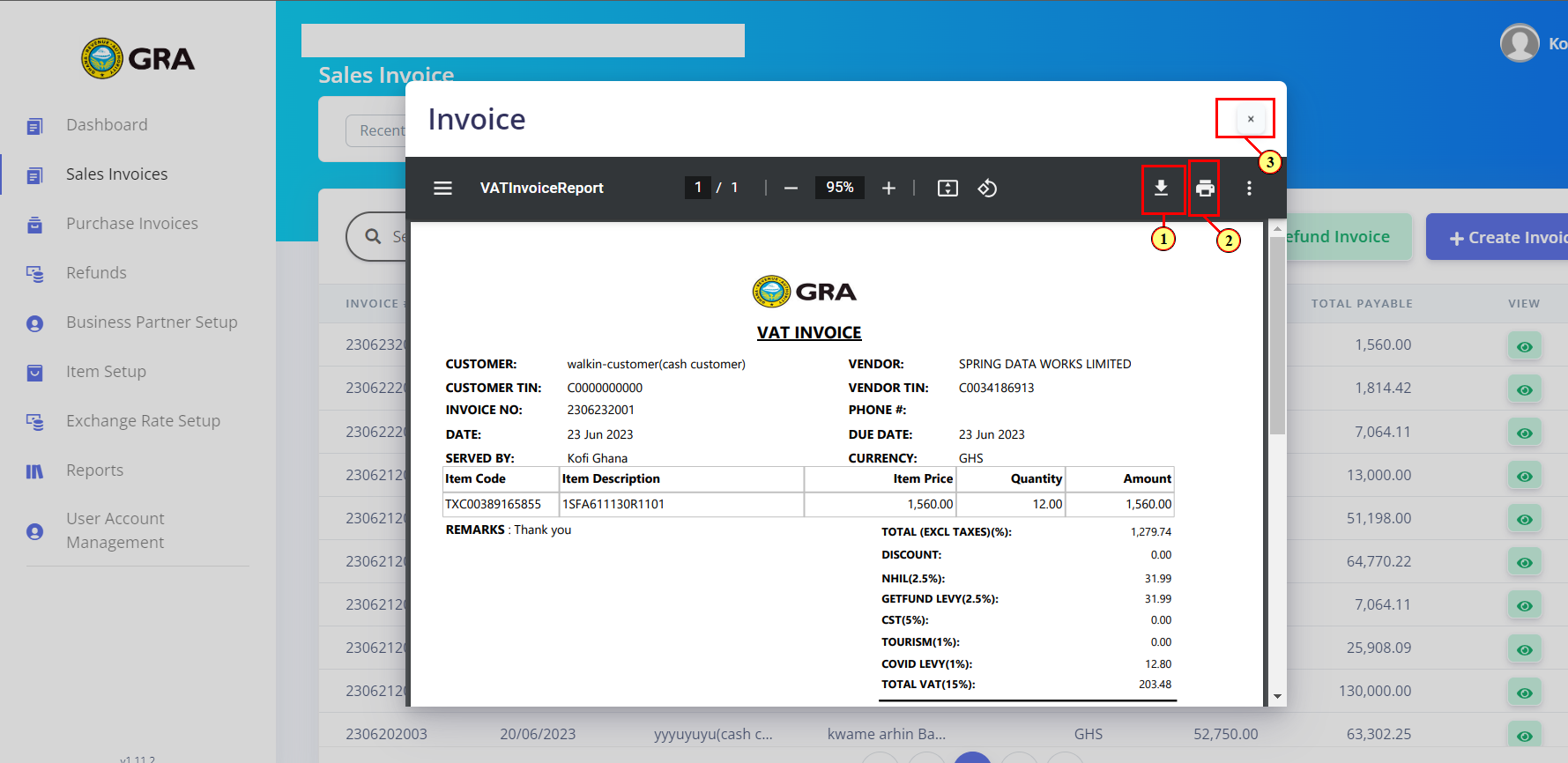Click the Create Invoice button
This screenshot has width=1568, height=763.
pyautogui.click(x=1498, y=237)
